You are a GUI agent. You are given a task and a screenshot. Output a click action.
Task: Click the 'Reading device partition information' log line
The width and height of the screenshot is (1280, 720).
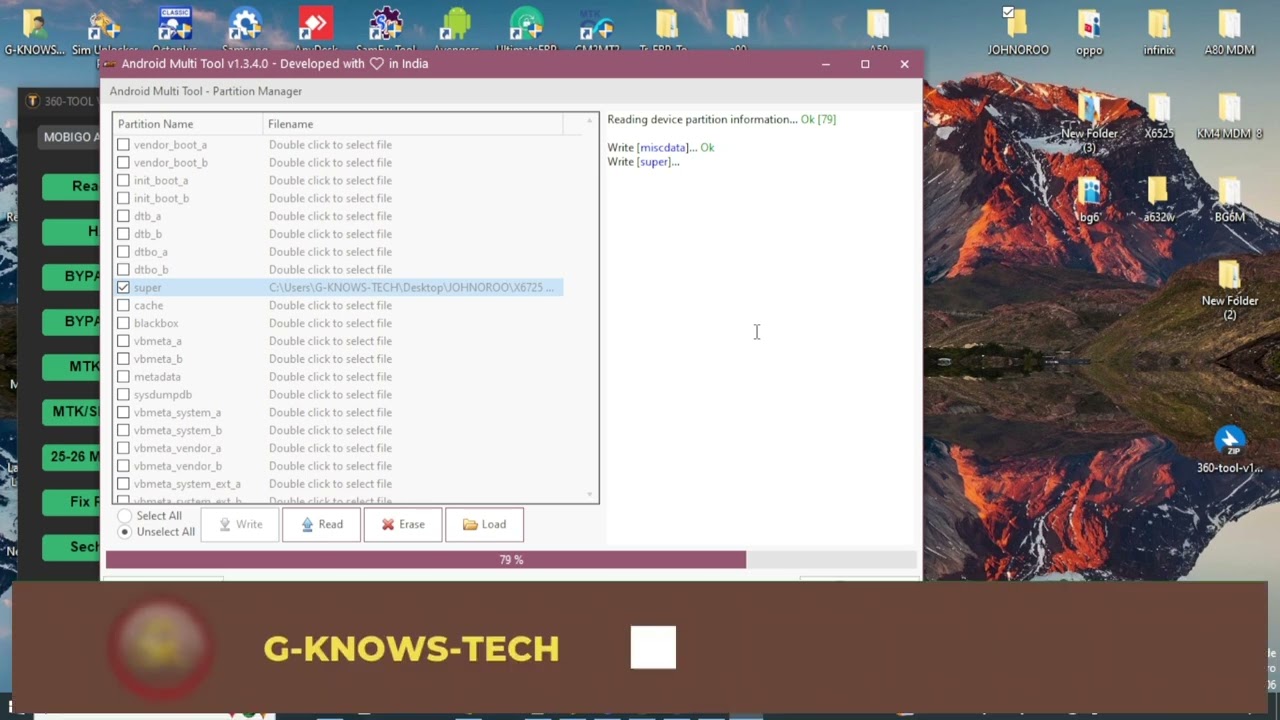tap(721, 119)
